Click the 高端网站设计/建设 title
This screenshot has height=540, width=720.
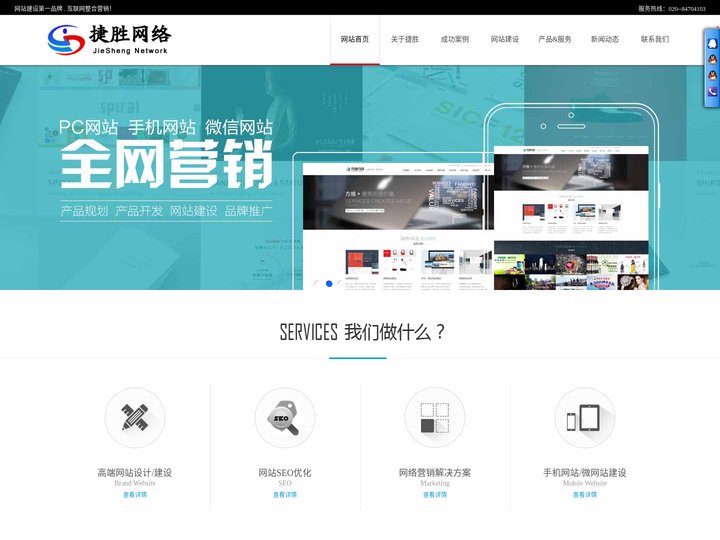tap(135, 472)
